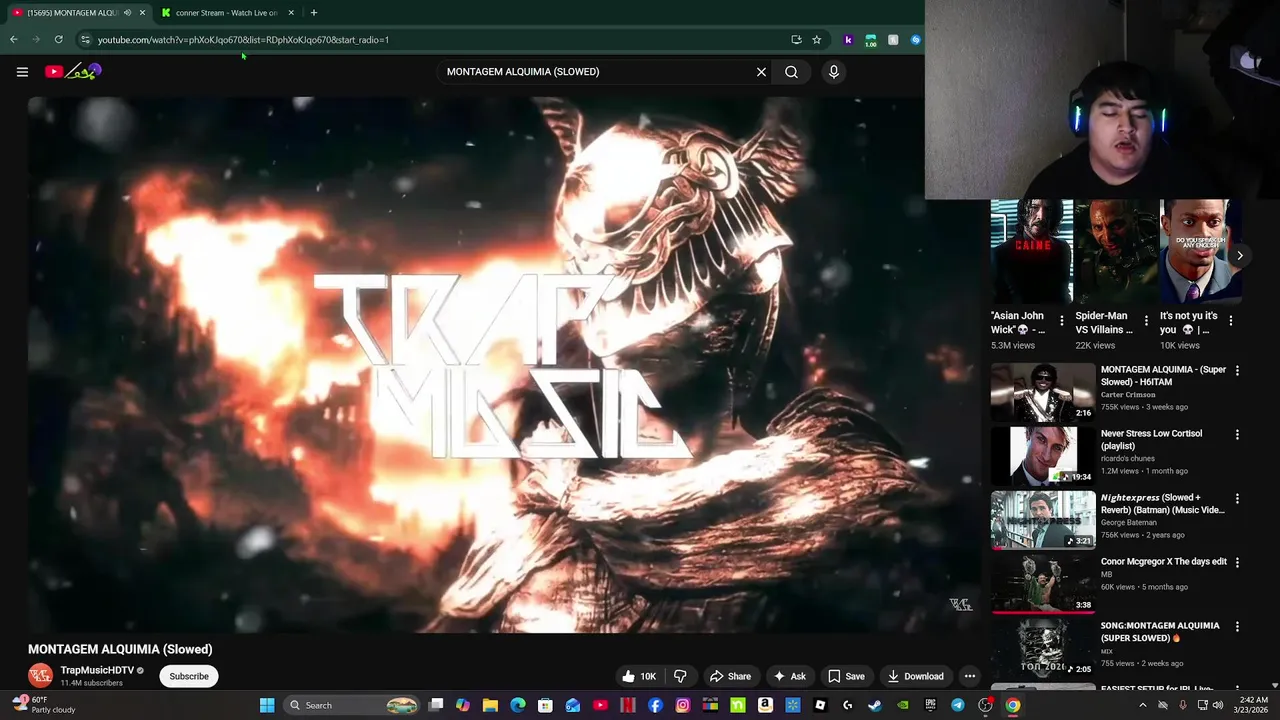Open the Ask AI button

click(789, 676)
